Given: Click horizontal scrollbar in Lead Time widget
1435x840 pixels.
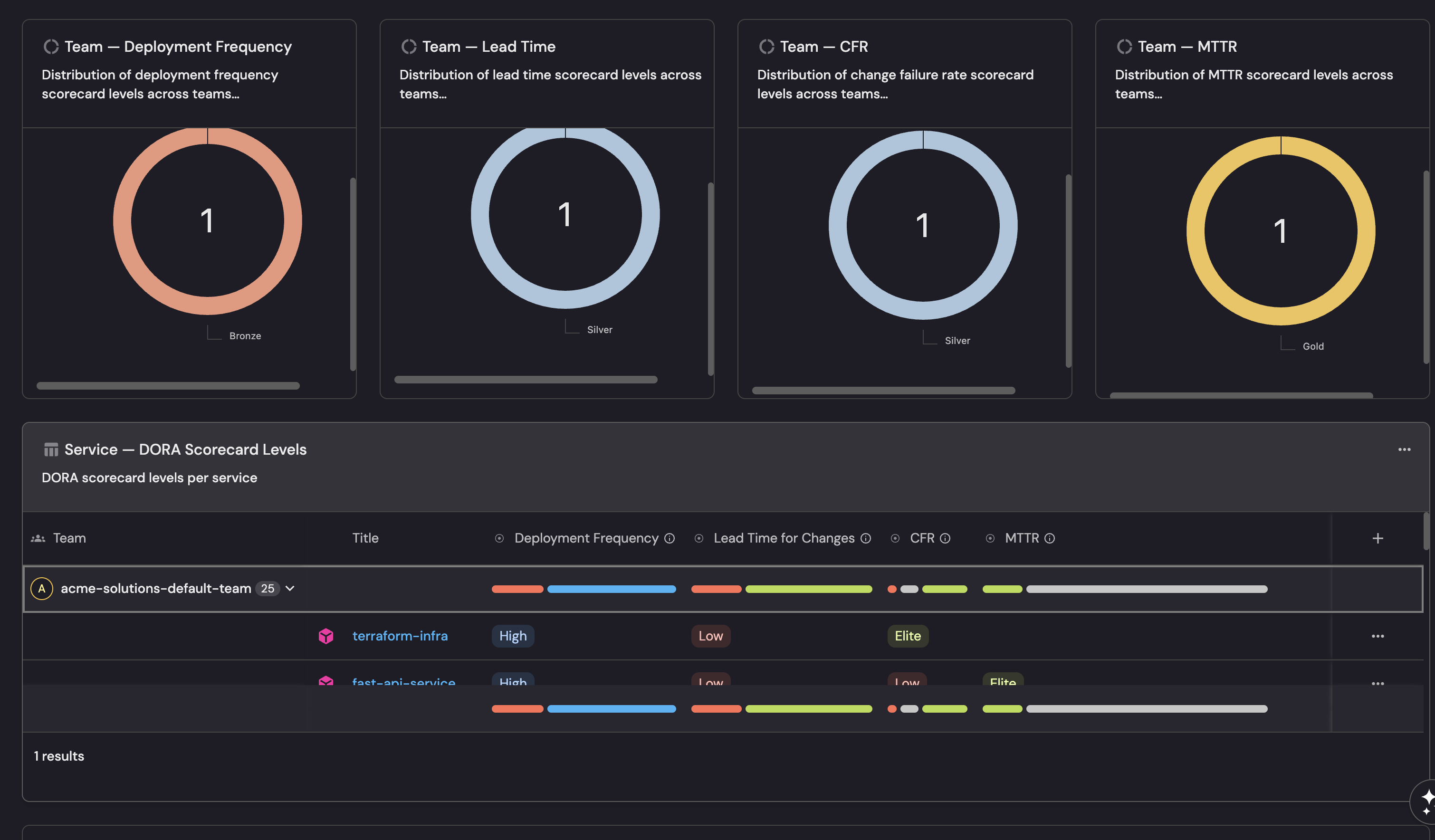Looking at the screenshot, I should click(525, 379).
